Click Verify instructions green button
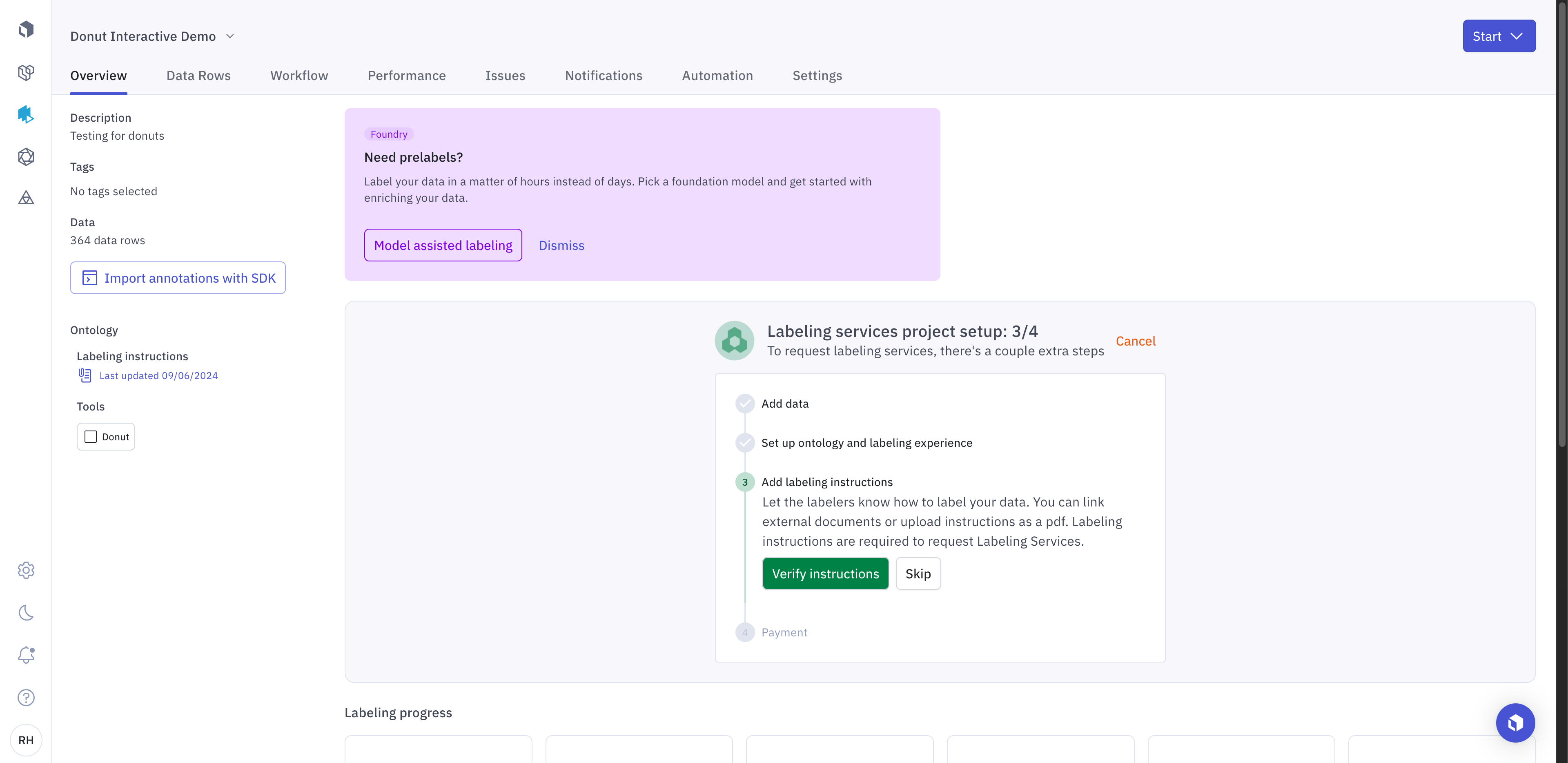The height and width of the screenshot is (763, 1568). pyautogui.click(x=825, y=573)
